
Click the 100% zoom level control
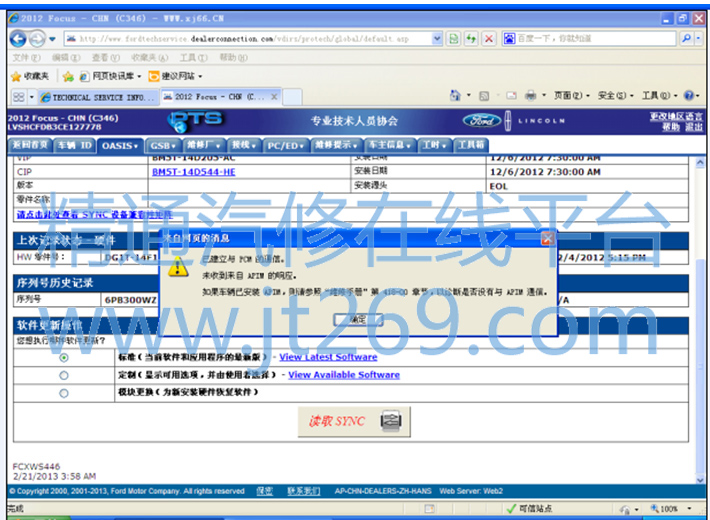tap(672, 509)
